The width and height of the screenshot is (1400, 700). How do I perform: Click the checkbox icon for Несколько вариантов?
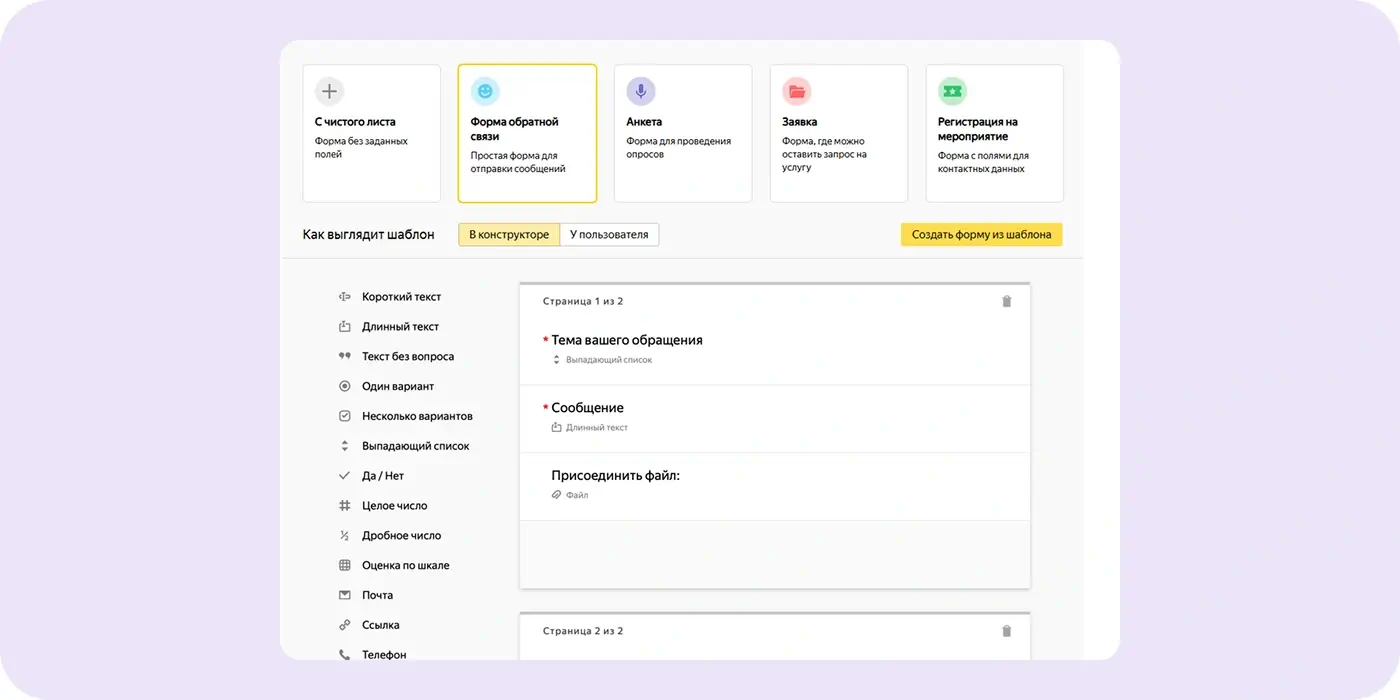pyautogui.click(x=344, y=416)
